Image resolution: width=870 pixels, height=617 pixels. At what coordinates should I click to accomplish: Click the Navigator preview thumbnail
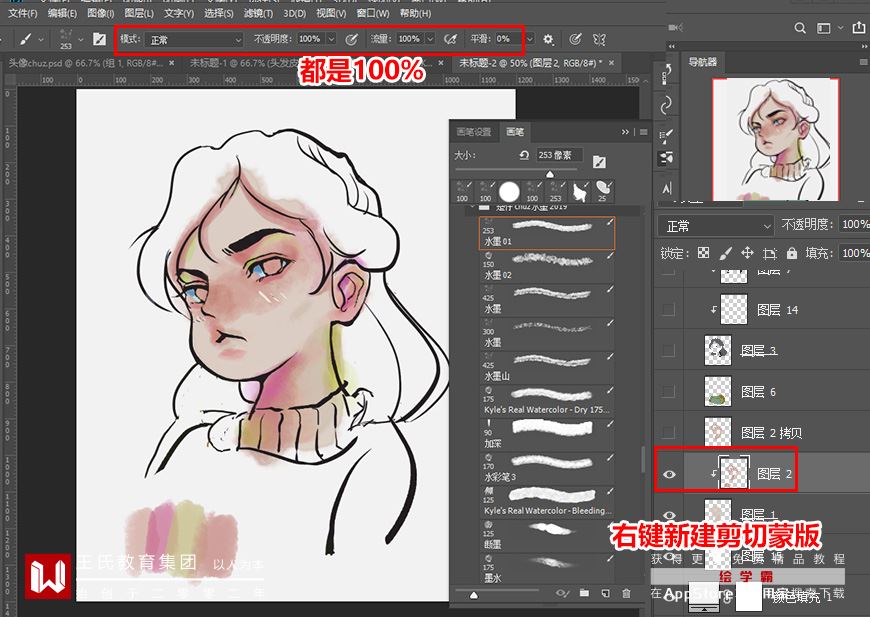[x=776, y=140]
